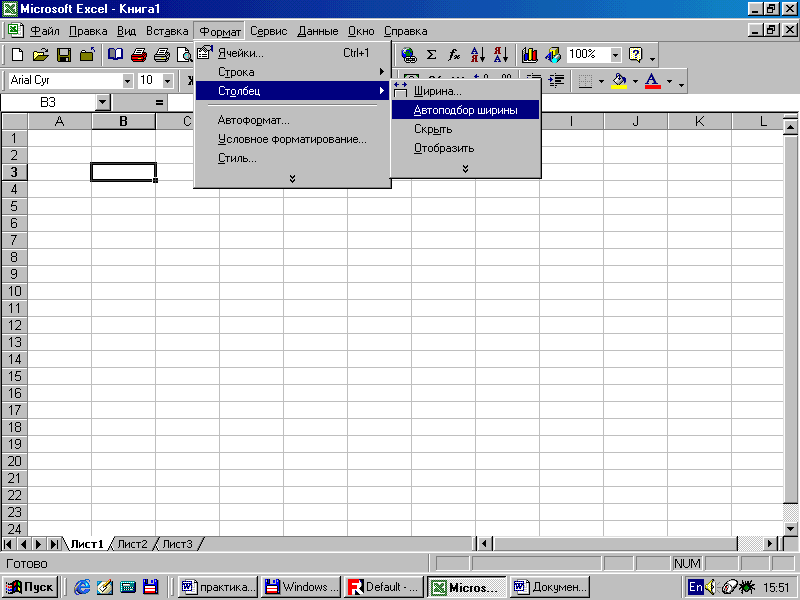Click the AutoSum sigma icon

point(431,55)
